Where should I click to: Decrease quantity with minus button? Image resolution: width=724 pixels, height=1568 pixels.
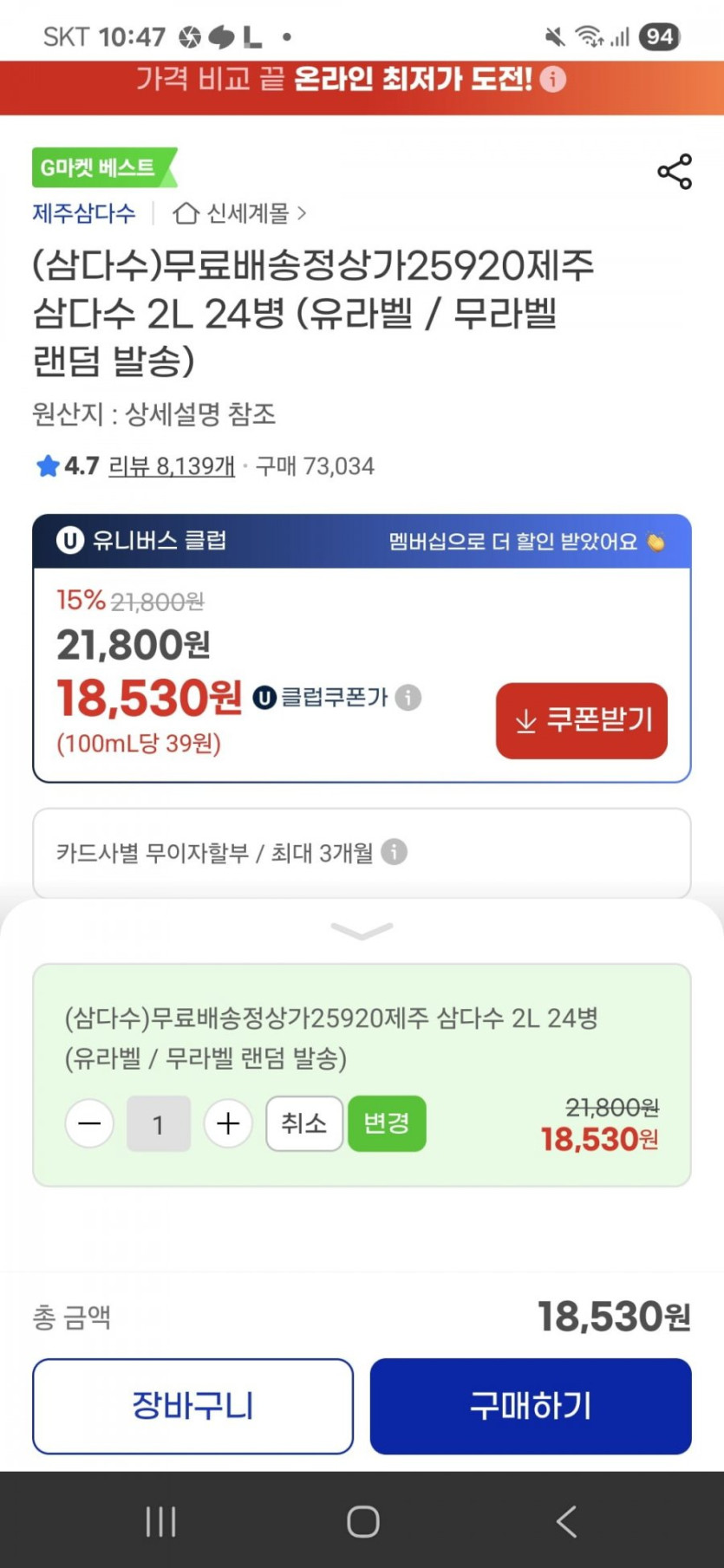coord(89,1123)
